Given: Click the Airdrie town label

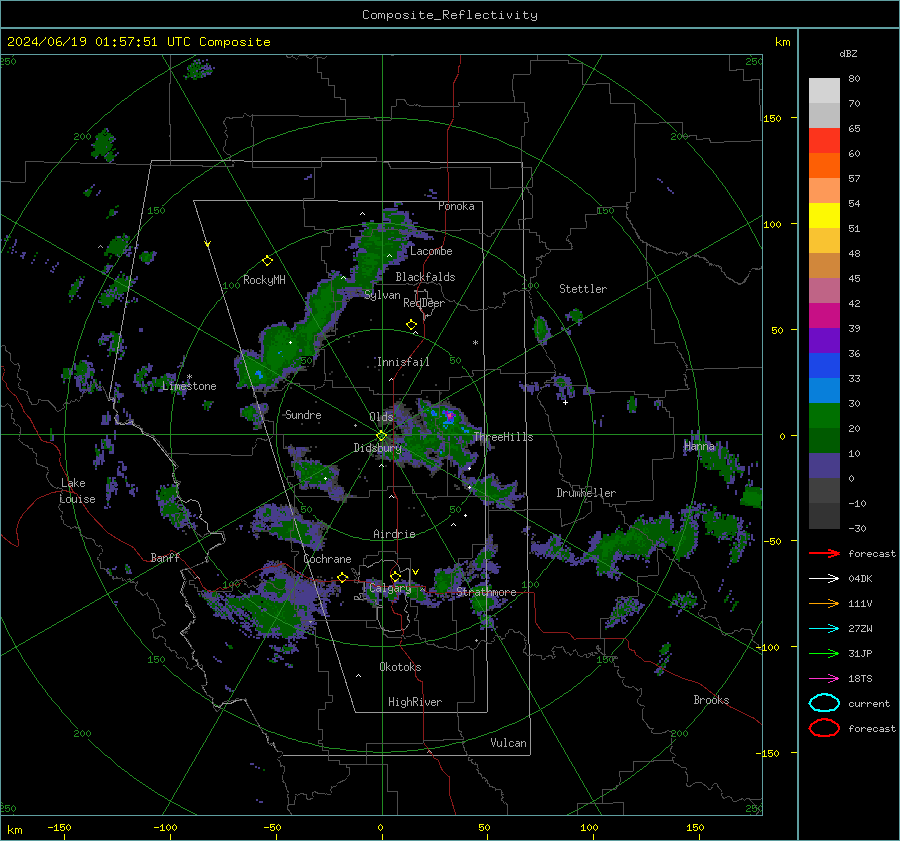Looking at the screenshot, I should [x=394, y=534].
